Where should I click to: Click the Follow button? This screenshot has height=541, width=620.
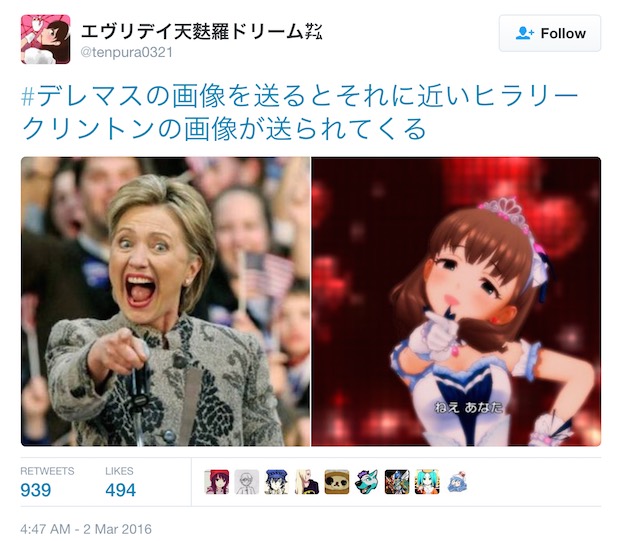550,33
